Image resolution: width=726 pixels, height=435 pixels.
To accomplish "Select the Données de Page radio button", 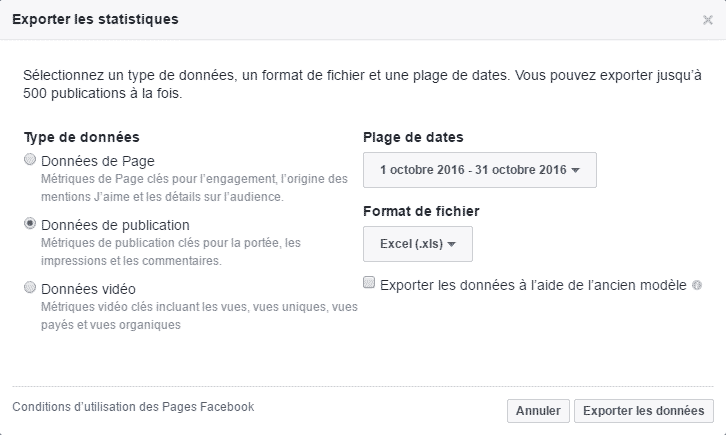I will tap(31, 160).
